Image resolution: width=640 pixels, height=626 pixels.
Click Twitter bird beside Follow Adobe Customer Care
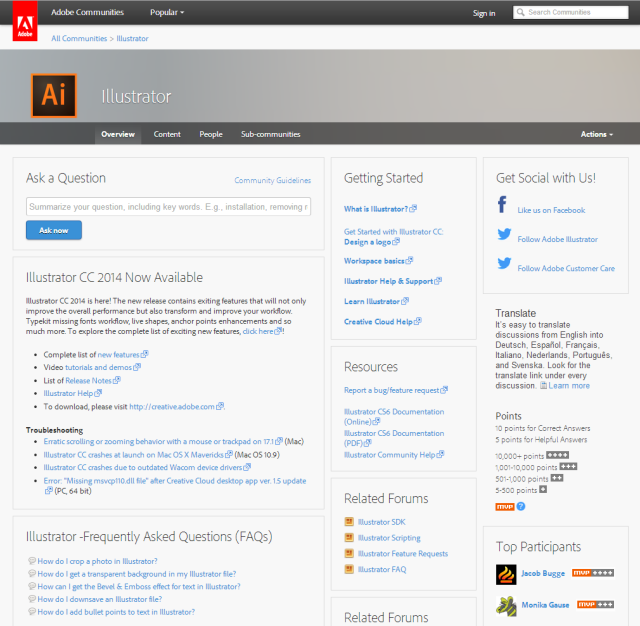click(x=504, y=263)
